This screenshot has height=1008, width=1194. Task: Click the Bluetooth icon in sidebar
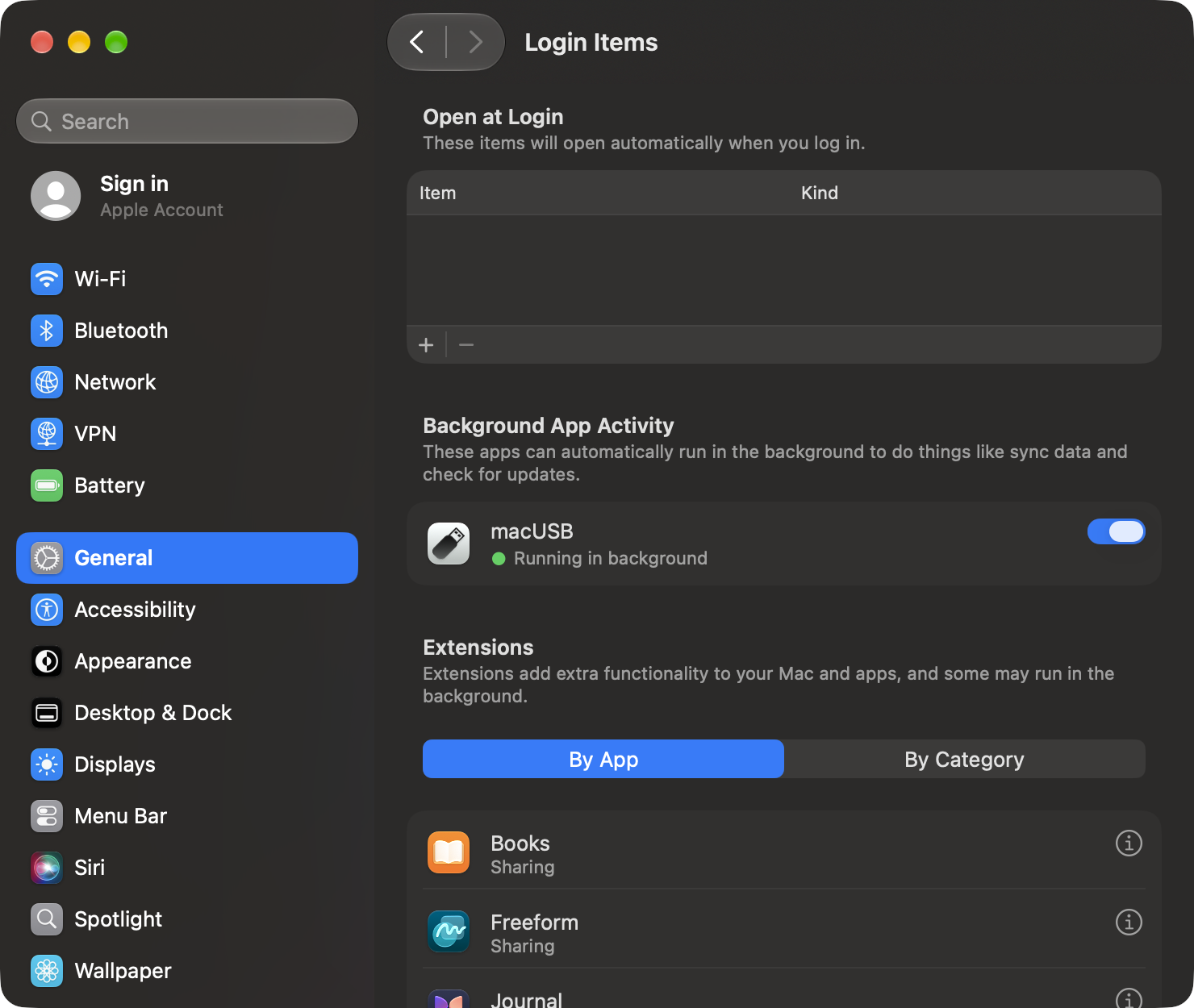47,331
